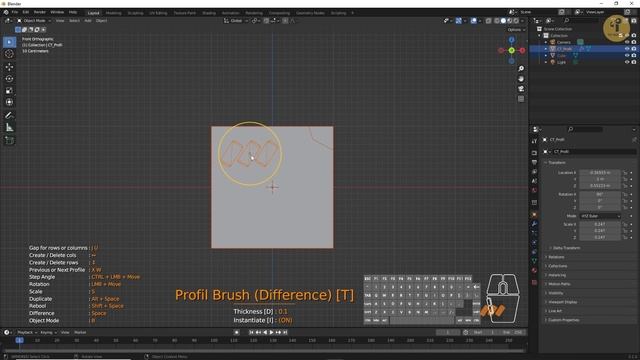
Task: Switch to the Shading workspace tab
Action: pyautogui.click(x=209, y=13)
